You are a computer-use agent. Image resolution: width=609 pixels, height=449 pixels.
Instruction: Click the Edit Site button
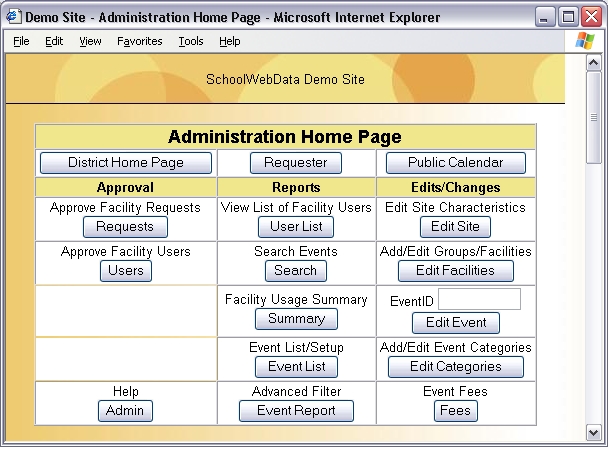455,227
